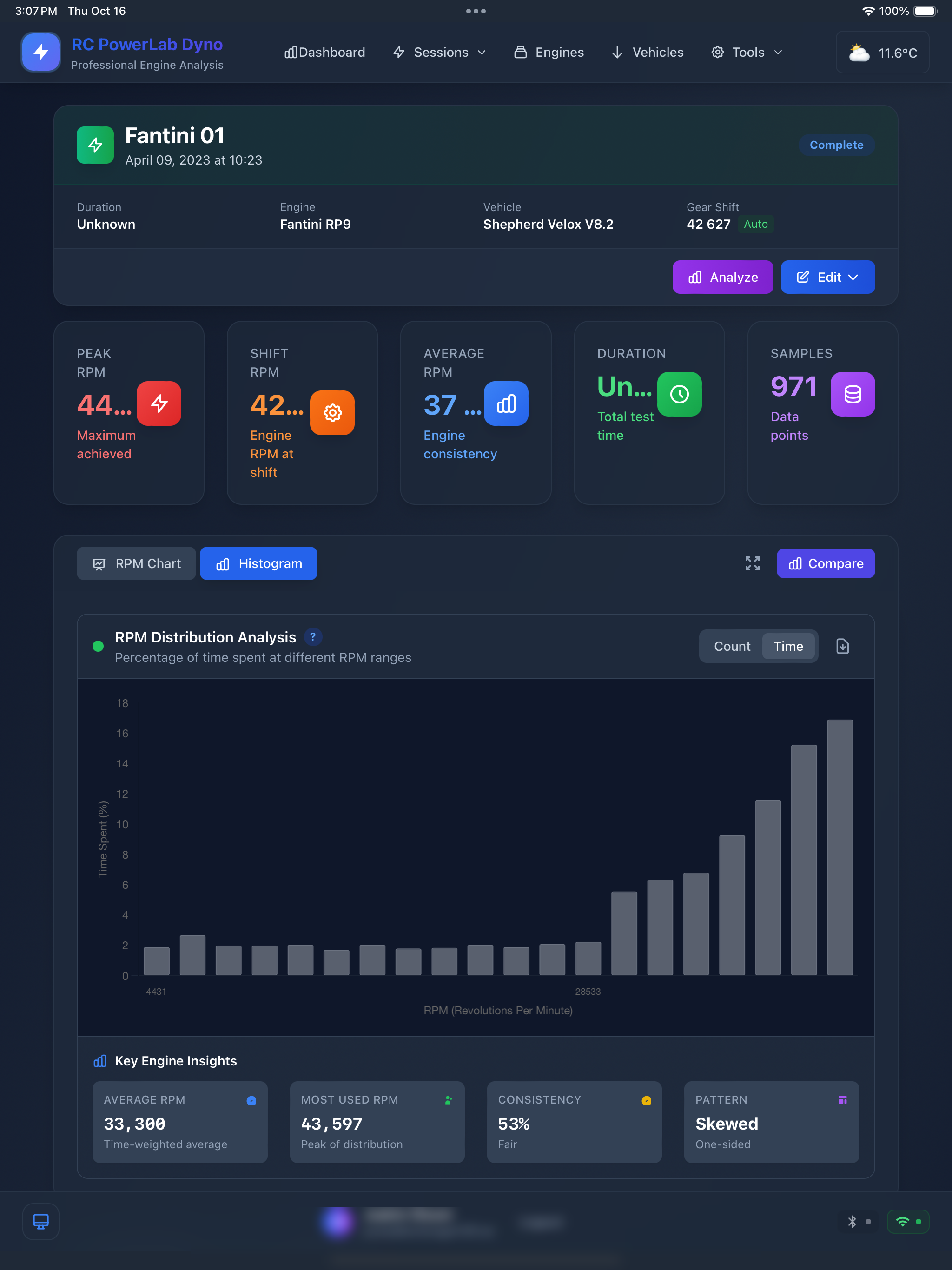Image resolution: width=952 pixels, height=1270 pixels.
Task: Click the orange gear icon on the Shift RPM card
Action: (332, 413)
